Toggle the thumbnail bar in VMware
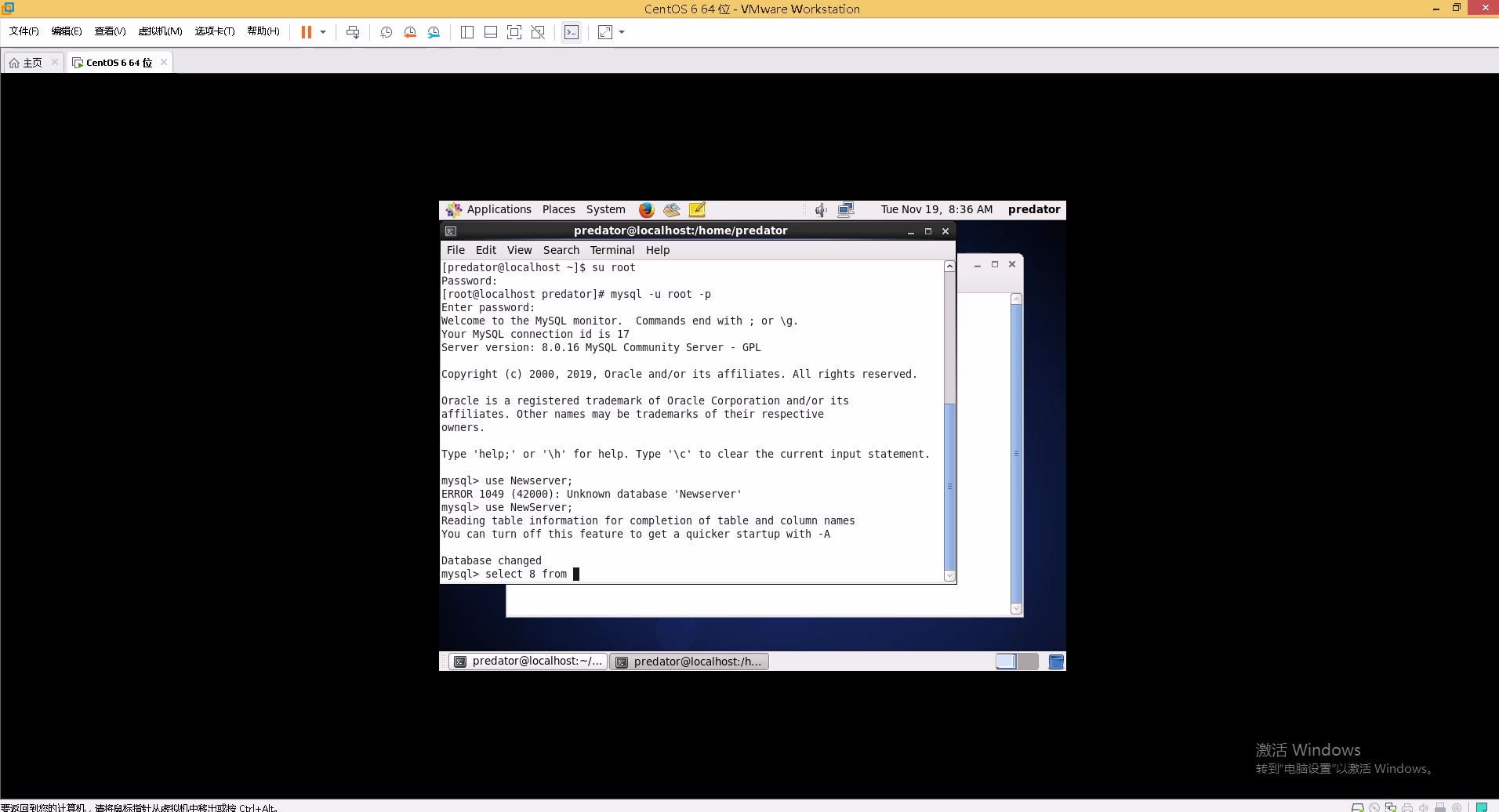Image resolution: width=1499 pixels, height=812 pixels. point(491,32)
